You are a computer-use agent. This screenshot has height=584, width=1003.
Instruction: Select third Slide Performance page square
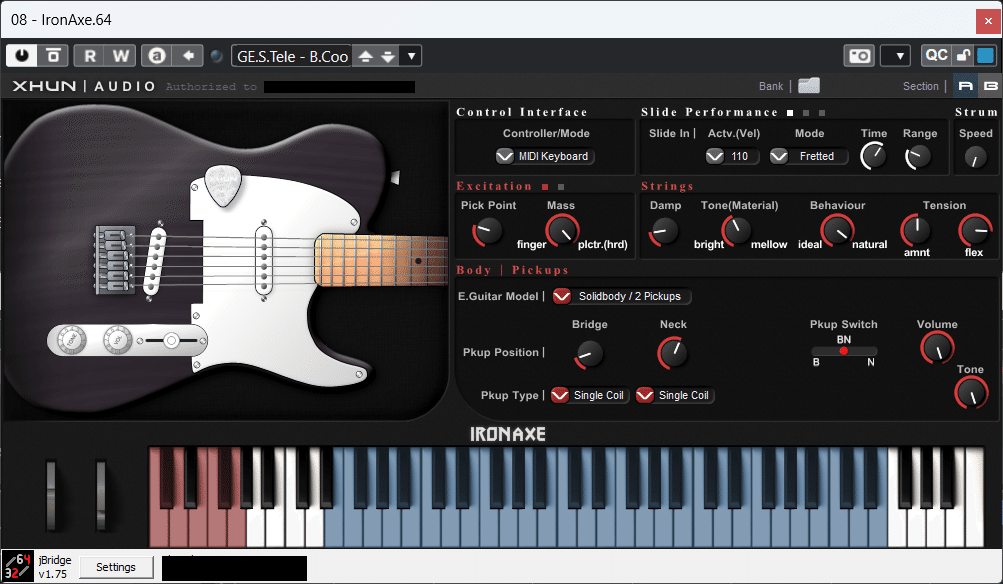822,113
